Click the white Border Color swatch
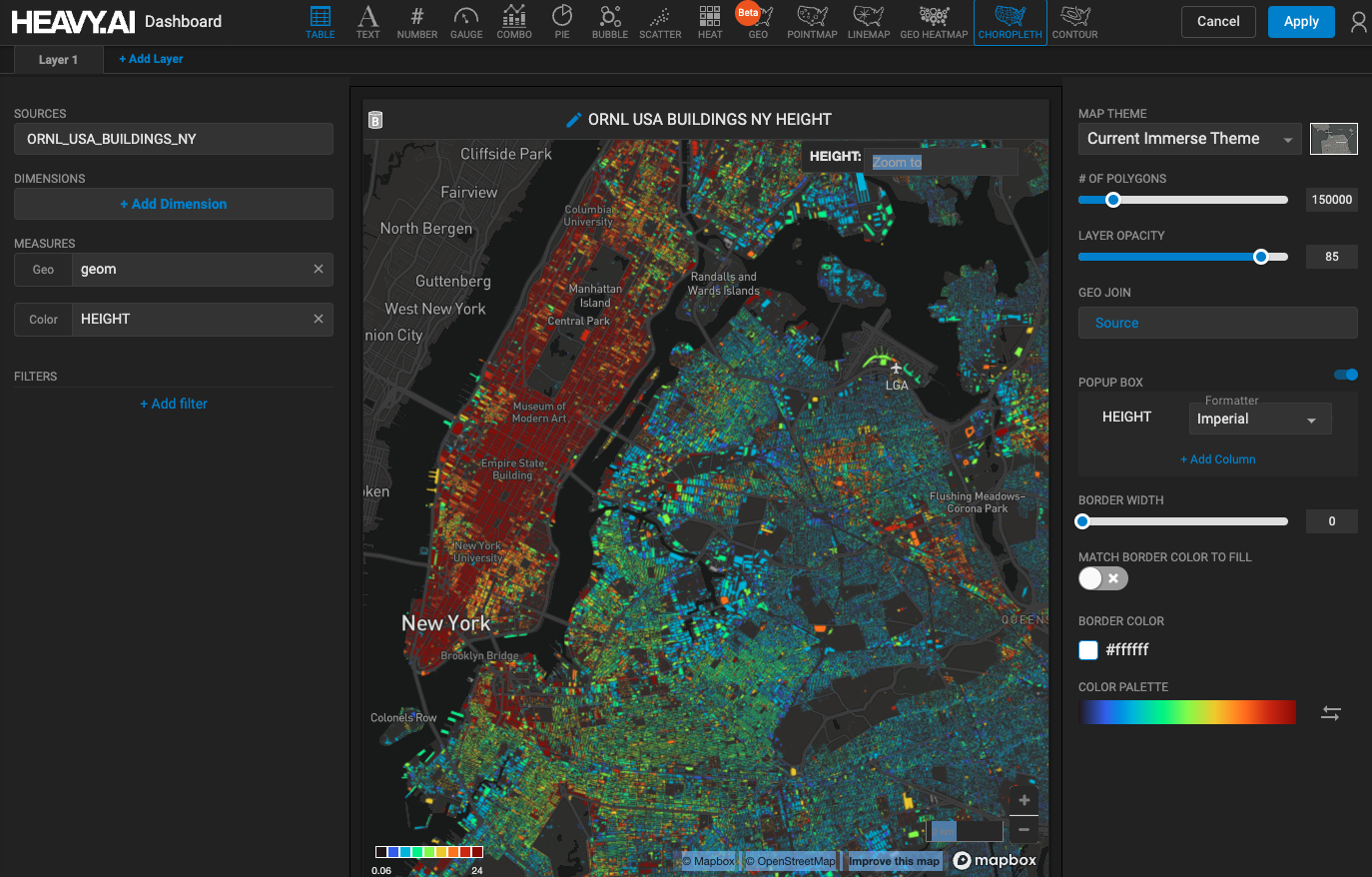1372x877 pixels. pyautogui.click(x=1088, y=650)
